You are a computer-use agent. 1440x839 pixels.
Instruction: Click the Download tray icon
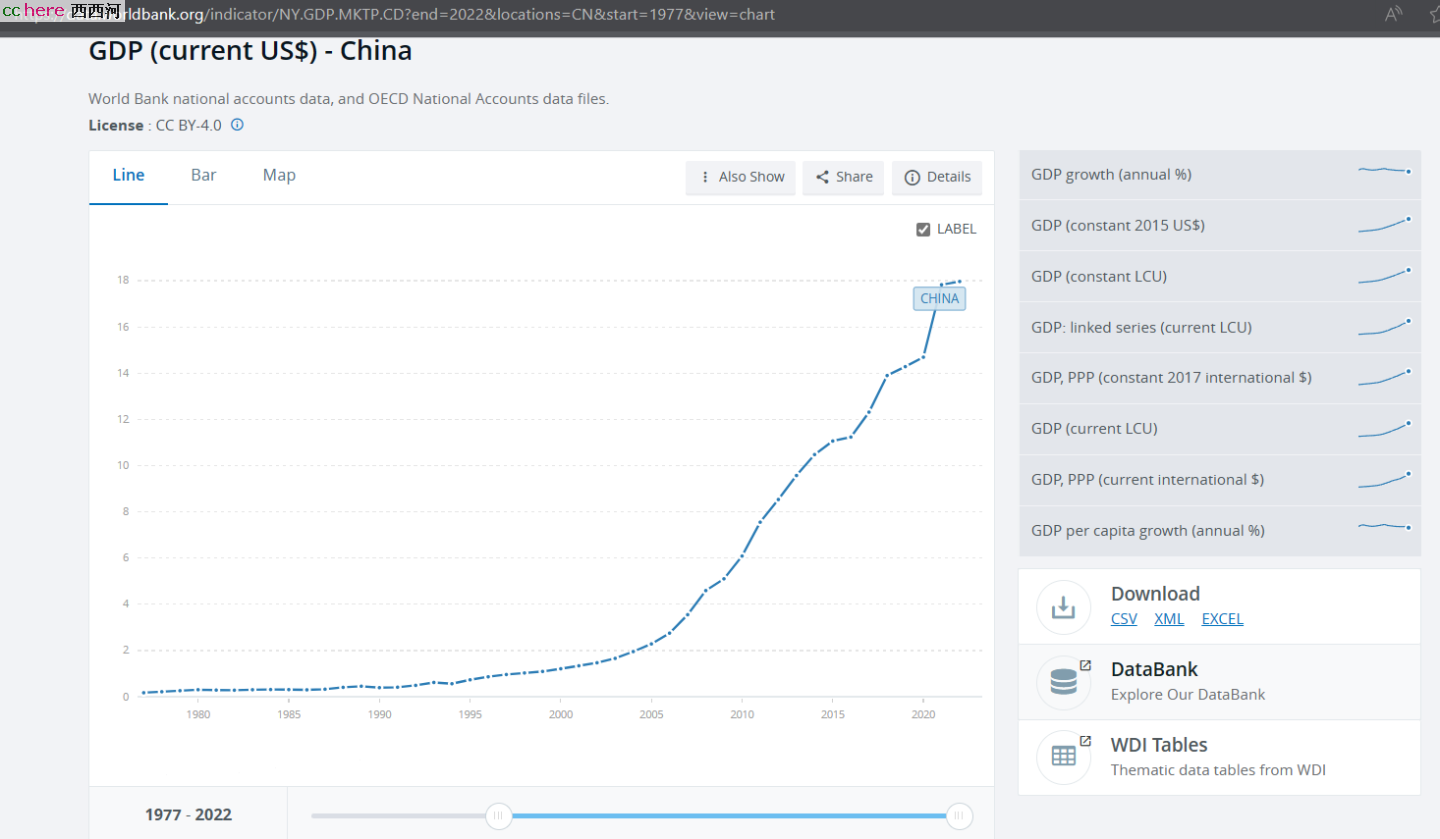(x=1064, y=607)
